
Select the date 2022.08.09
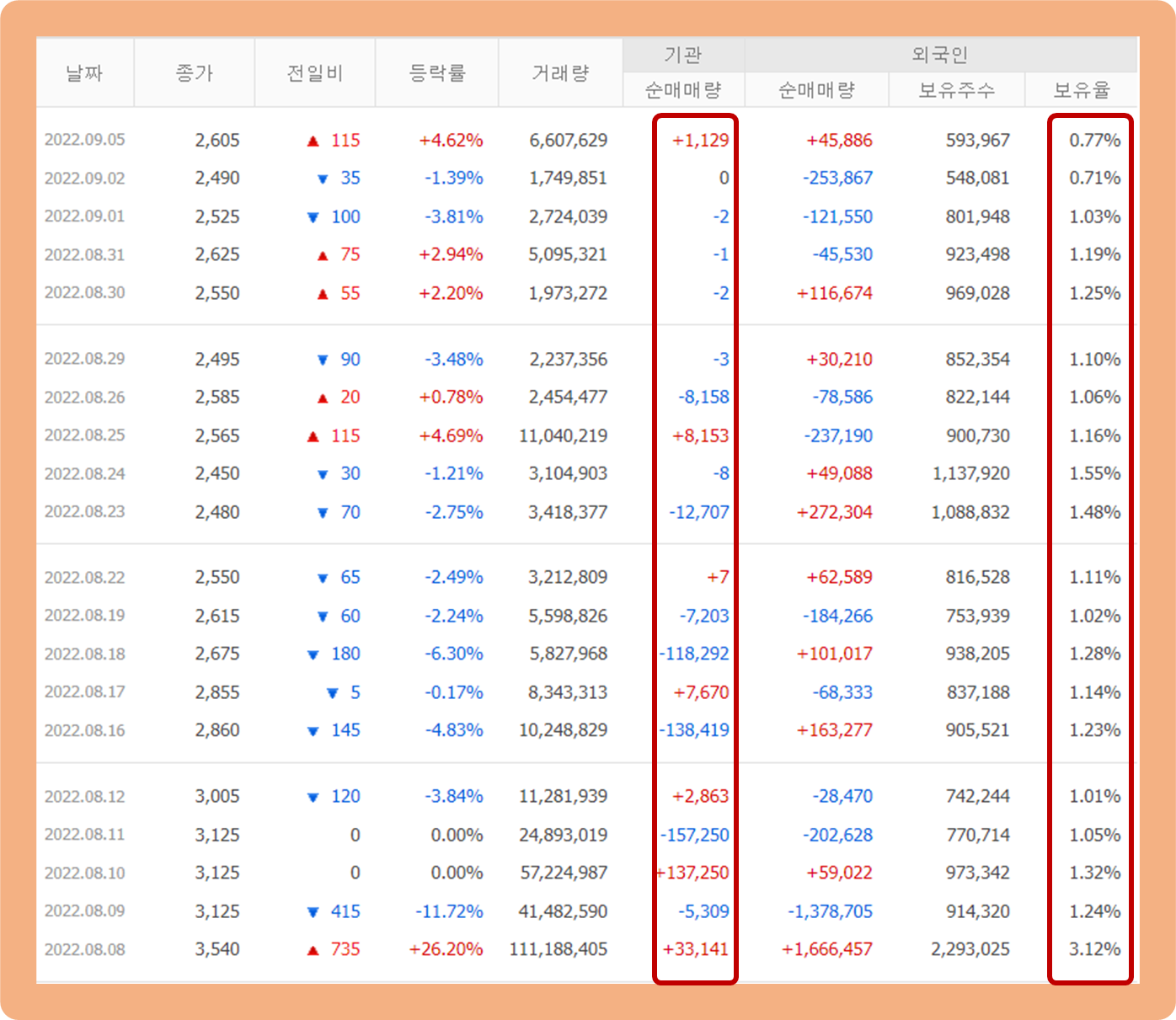pyautogui.click(x=84, y=911)
